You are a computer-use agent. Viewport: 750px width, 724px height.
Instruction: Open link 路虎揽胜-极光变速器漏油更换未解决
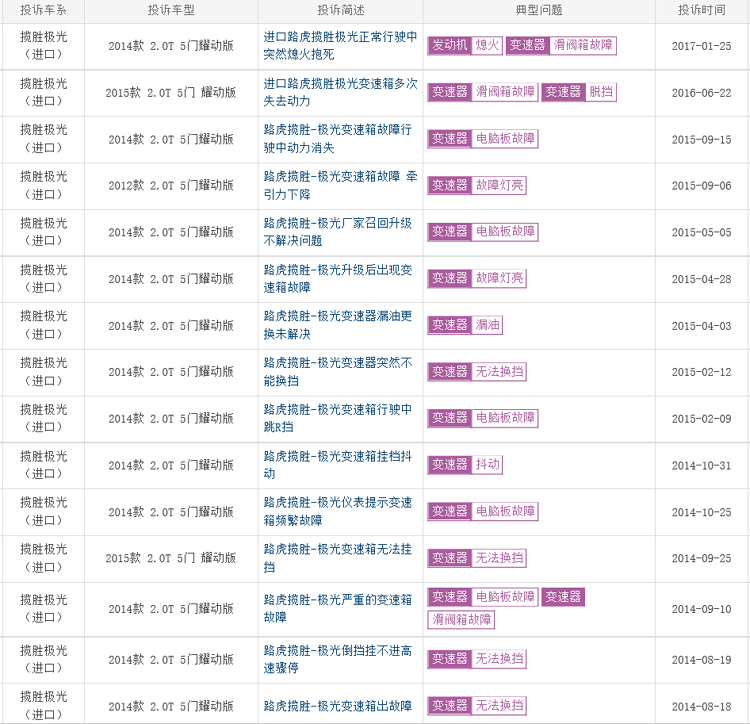tap(338, 325)
